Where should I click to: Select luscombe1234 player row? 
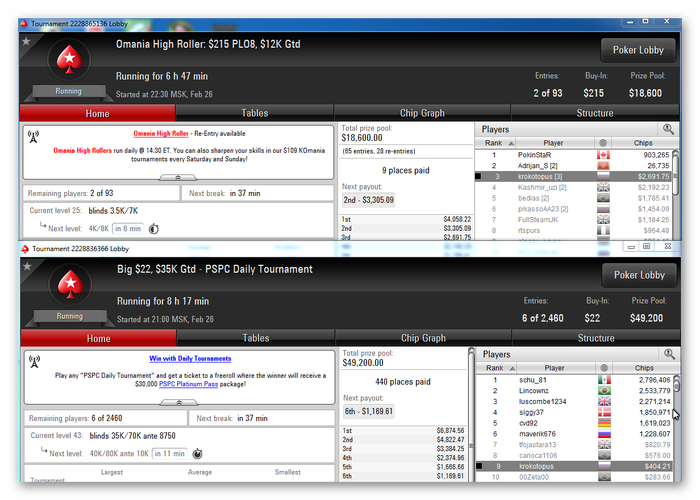coord(574,401)
